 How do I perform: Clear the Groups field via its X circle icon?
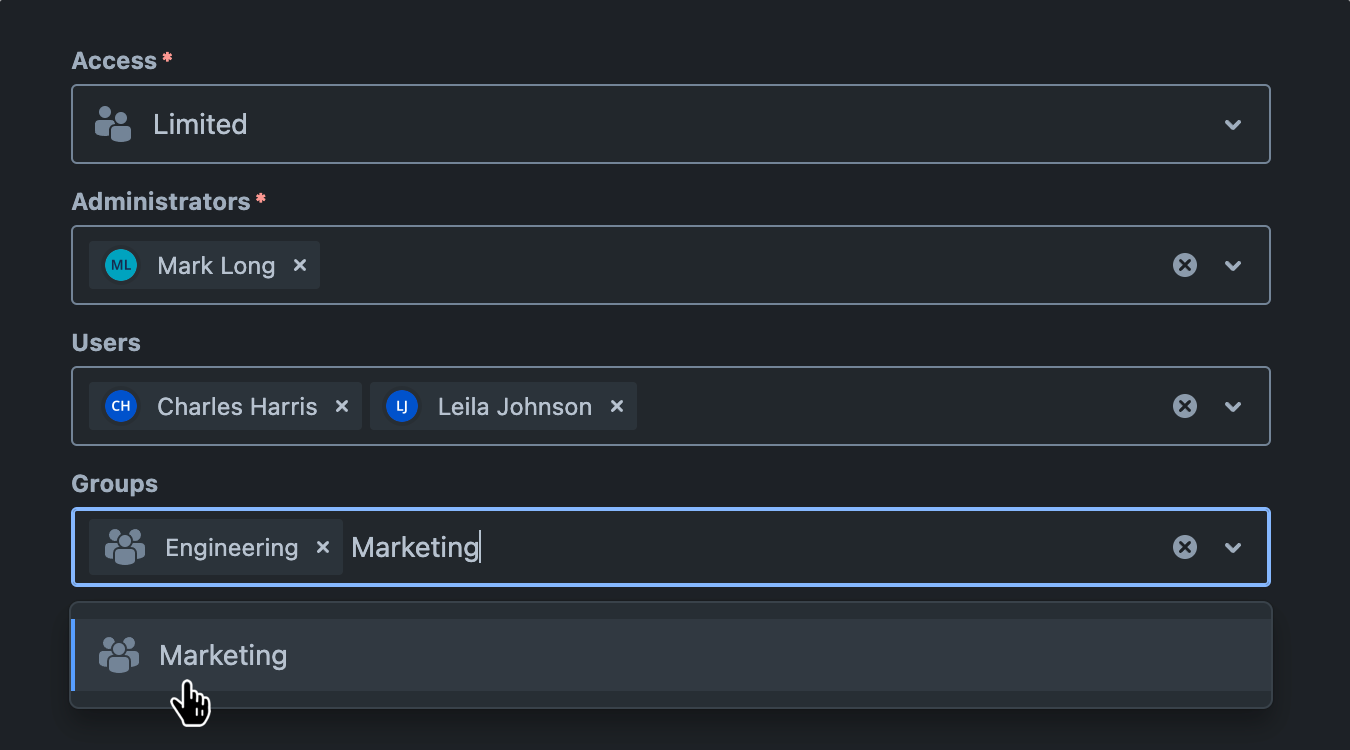tap(1185, 547)
